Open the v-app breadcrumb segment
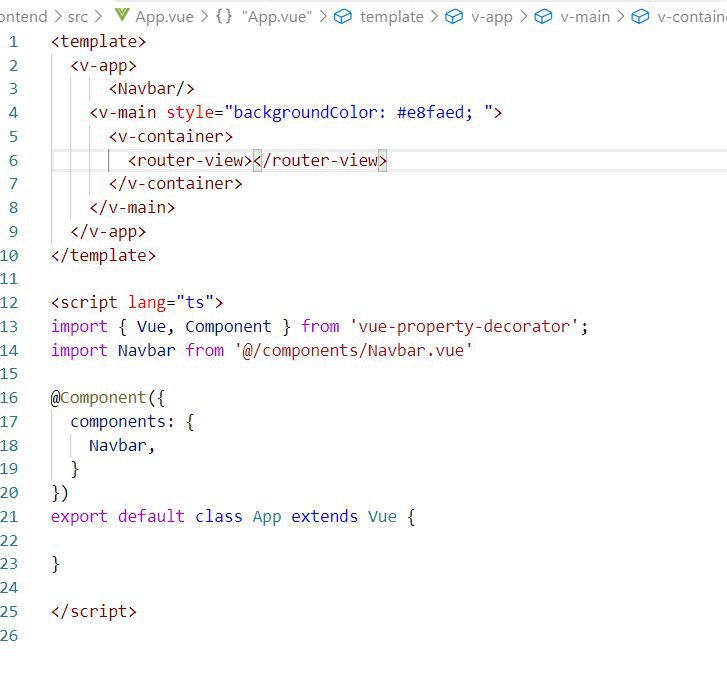The image size is (727, 699). tap(492, 18)
